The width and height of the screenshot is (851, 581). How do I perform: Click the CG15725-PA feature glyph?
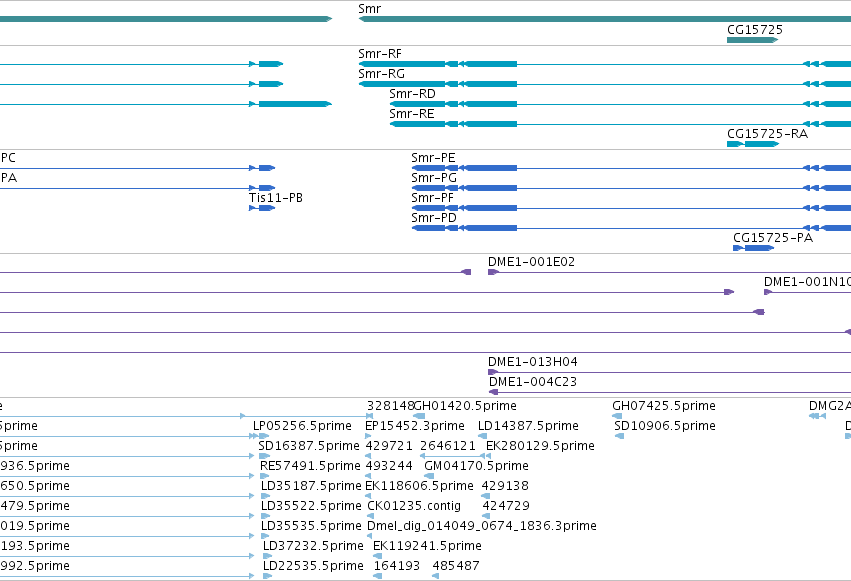click(x=753, y=248)
